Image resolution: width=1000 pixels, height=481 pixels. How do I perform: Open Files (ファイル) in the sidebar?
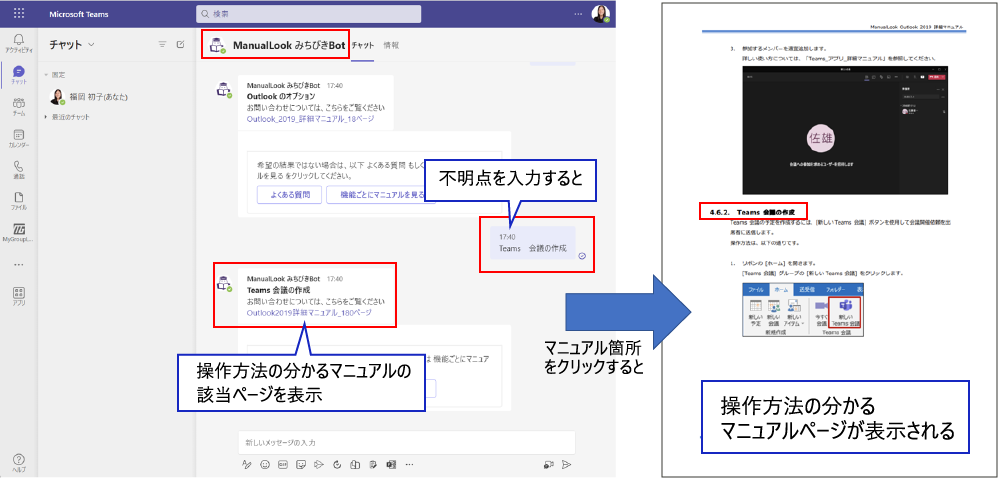point(19,200)
